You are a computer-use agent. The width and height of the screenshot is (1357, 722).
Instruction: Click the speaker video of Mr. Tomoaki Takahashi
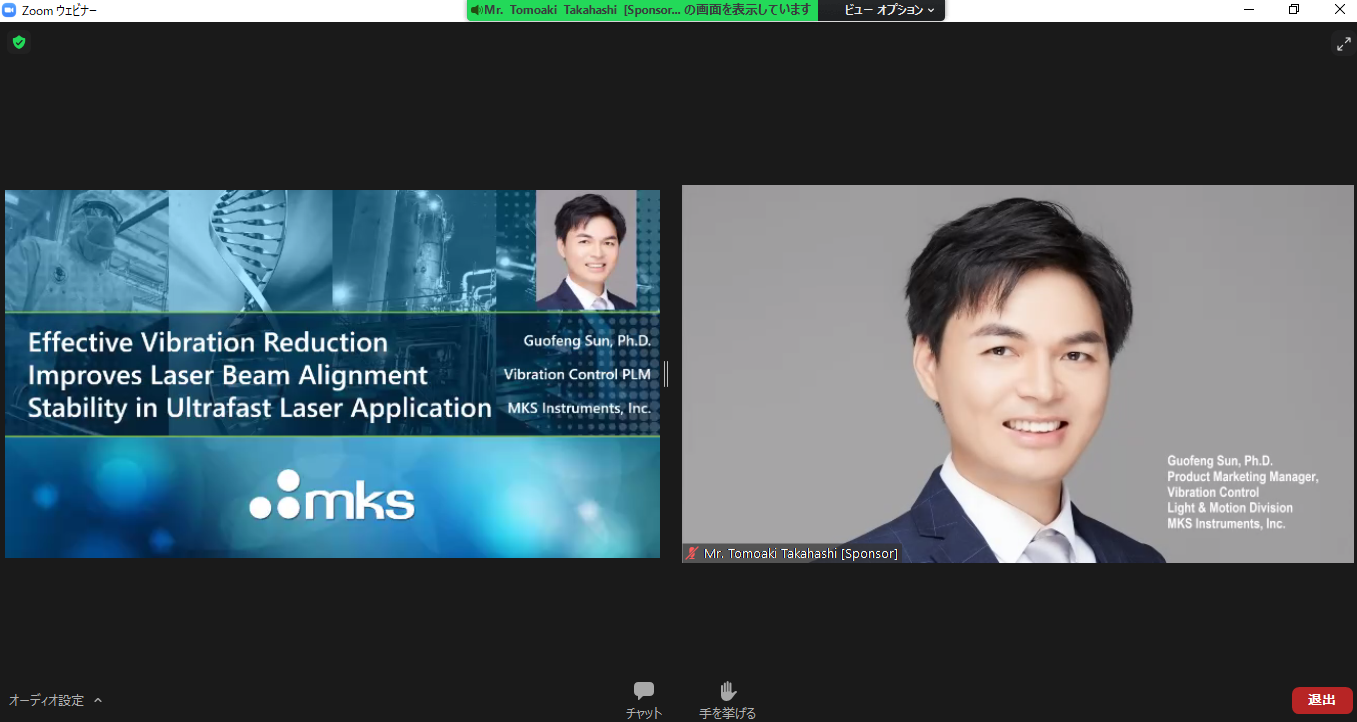coord(1018,374)
